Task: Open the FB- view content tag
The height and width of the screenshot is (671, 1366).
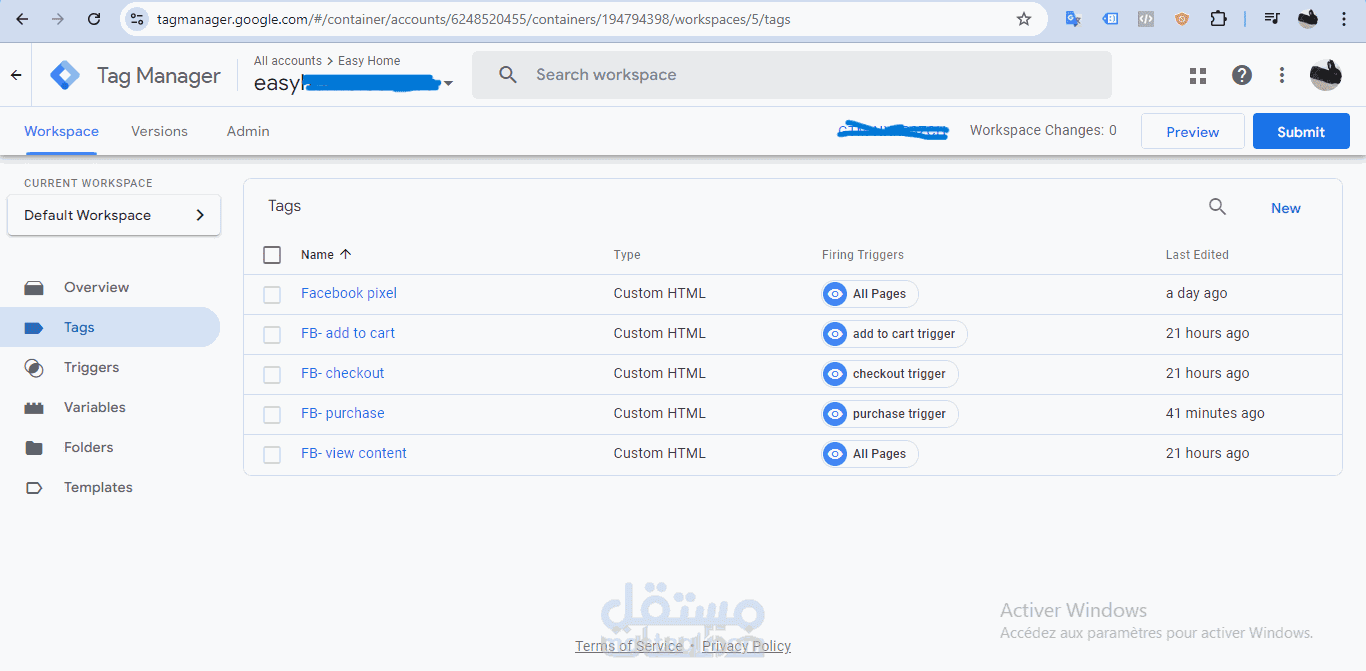Action: [x=354, y=453]
